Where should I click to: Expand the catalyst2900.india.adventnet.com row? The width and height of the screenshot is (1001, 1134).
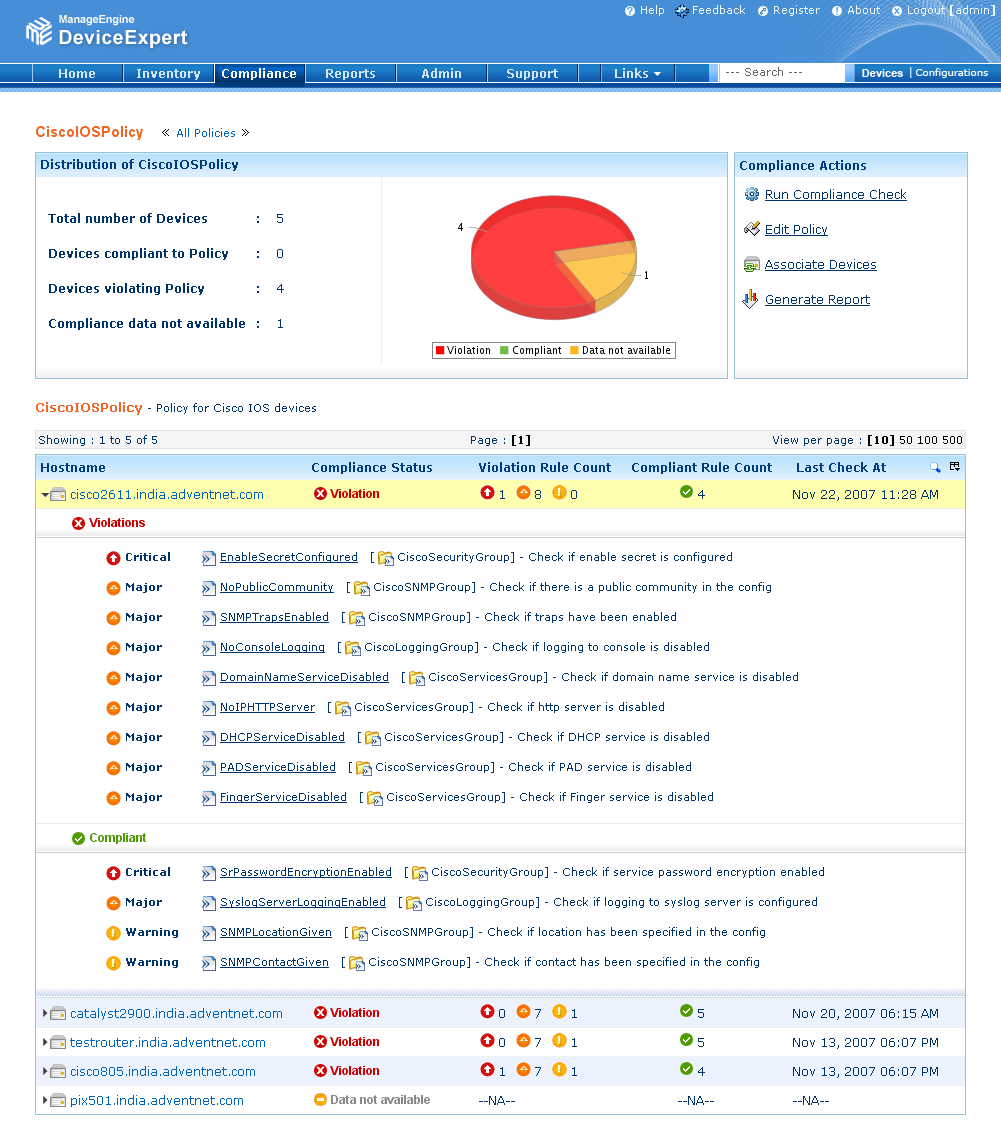click(x=45, y=1013)
